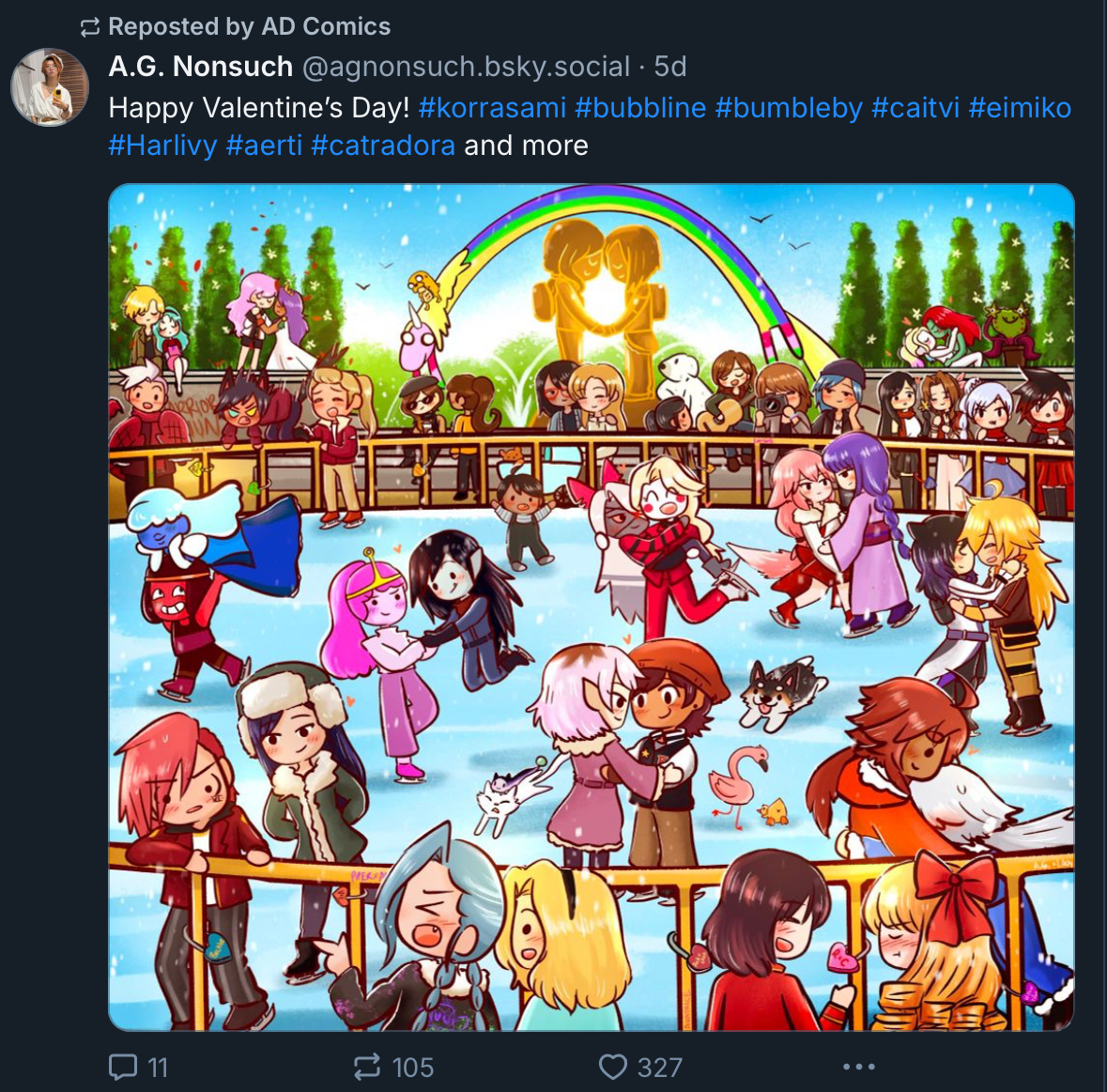The image size is (1107, 1092).
Task: Open the @agnonsuch.bsky.social handle
Action: pos(466,67)
